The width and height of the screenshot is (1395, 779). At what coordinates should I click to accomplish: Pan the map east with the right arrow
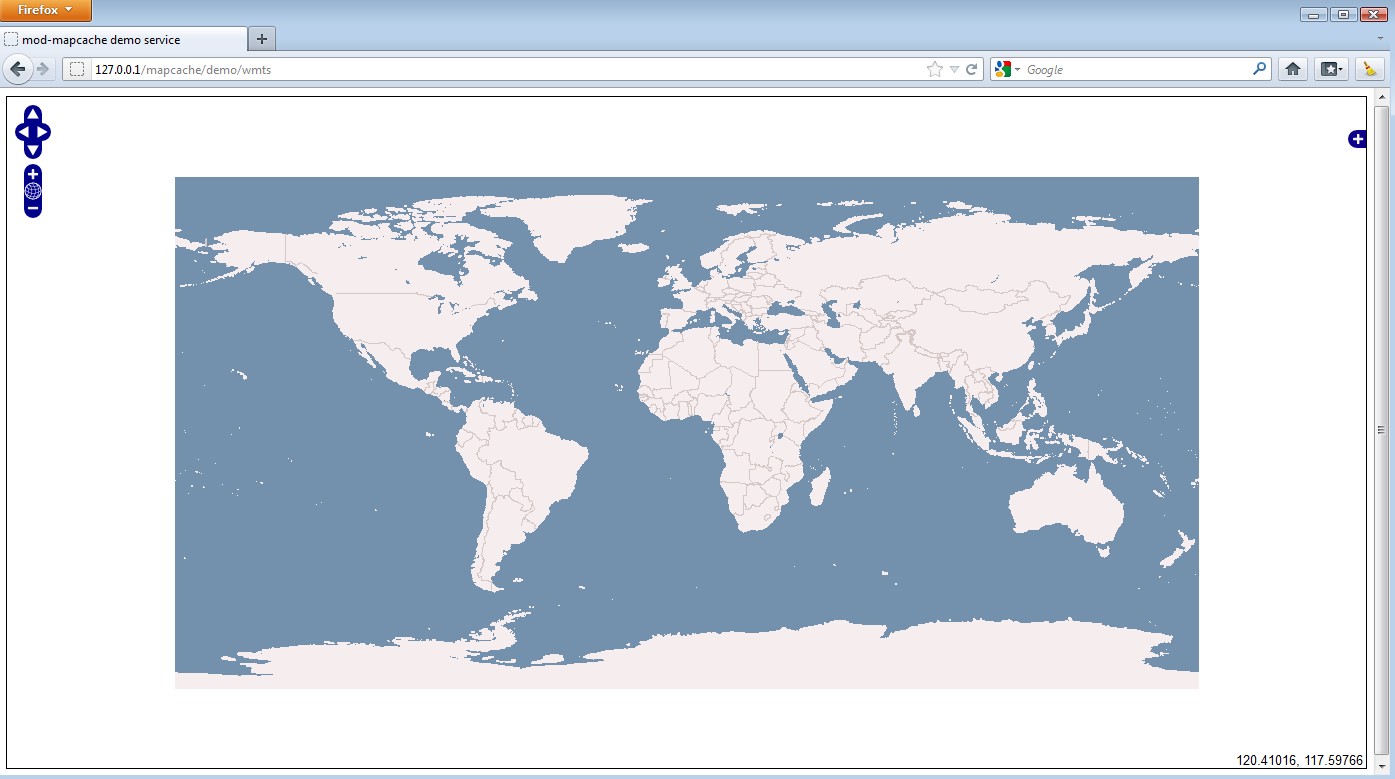[x=44, y=132]
